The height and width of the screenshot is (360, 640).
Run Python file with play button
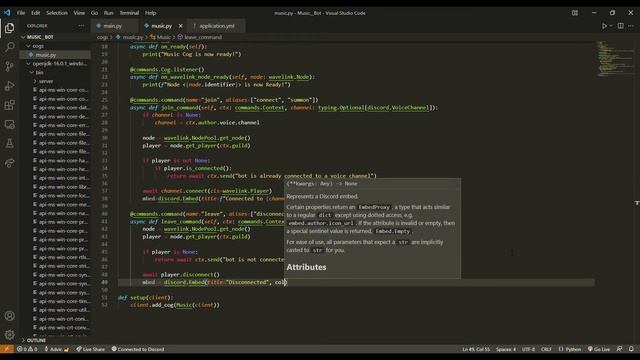604,26
